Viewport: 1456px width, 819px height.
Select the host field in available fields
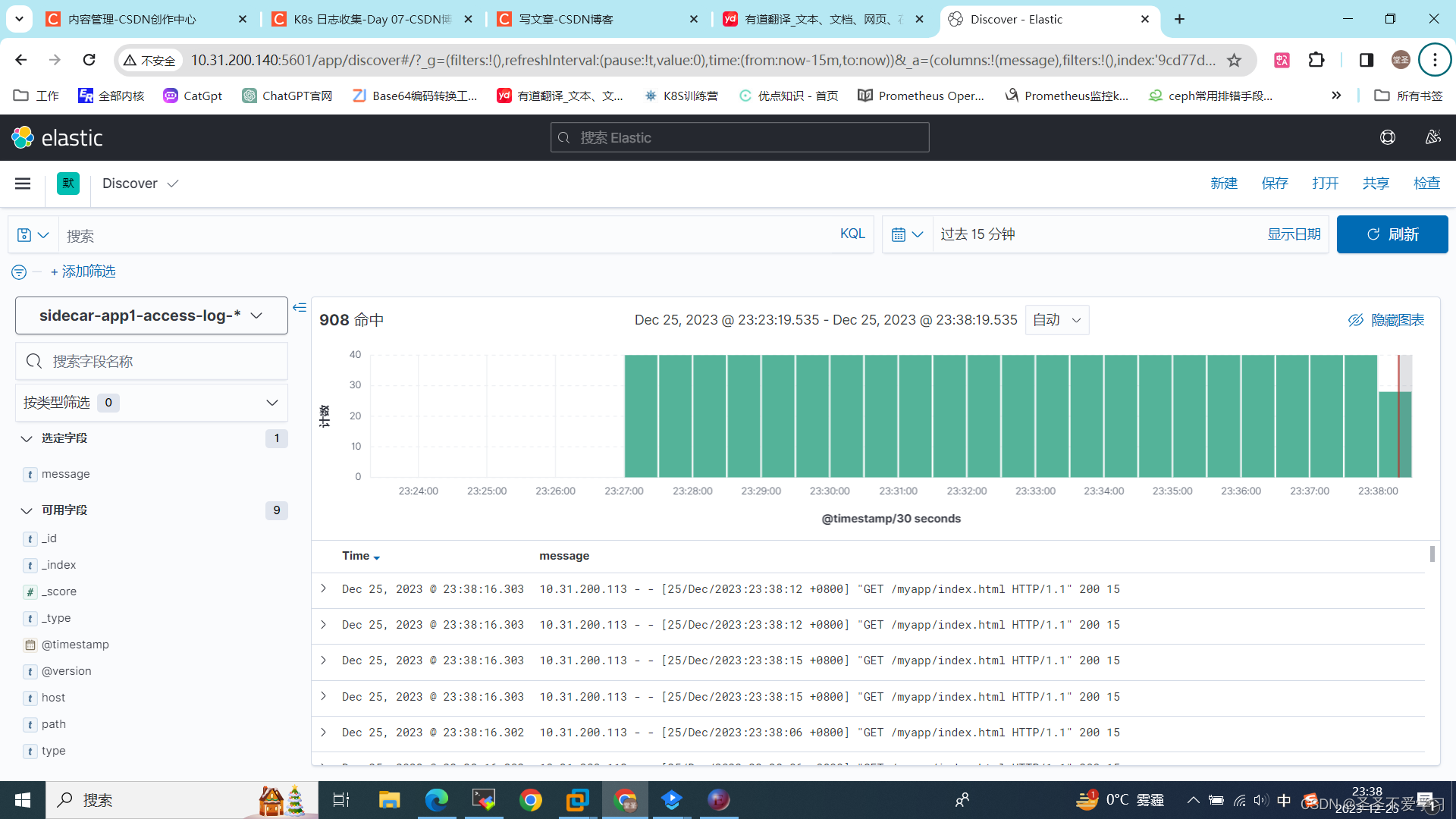tap(53, 698)
